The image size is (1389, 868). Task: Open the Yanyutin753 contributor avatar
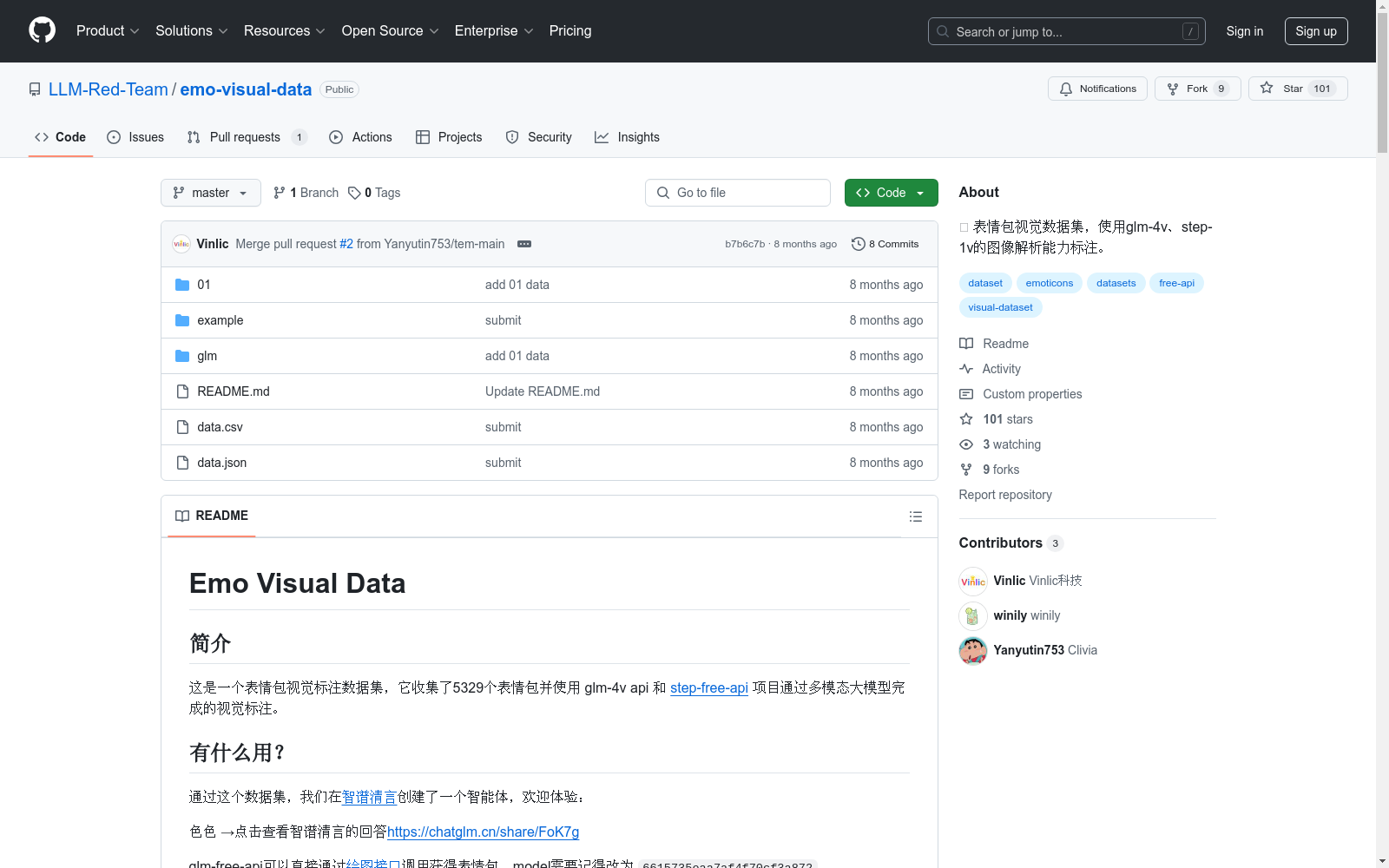pos(973,650)
